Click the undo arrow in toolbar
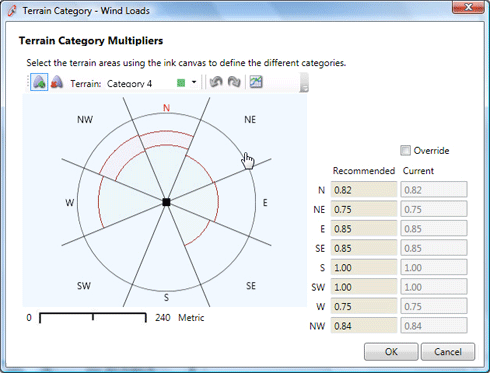Image resolution: width=490 pixels, height=373 pixels. 216,82
